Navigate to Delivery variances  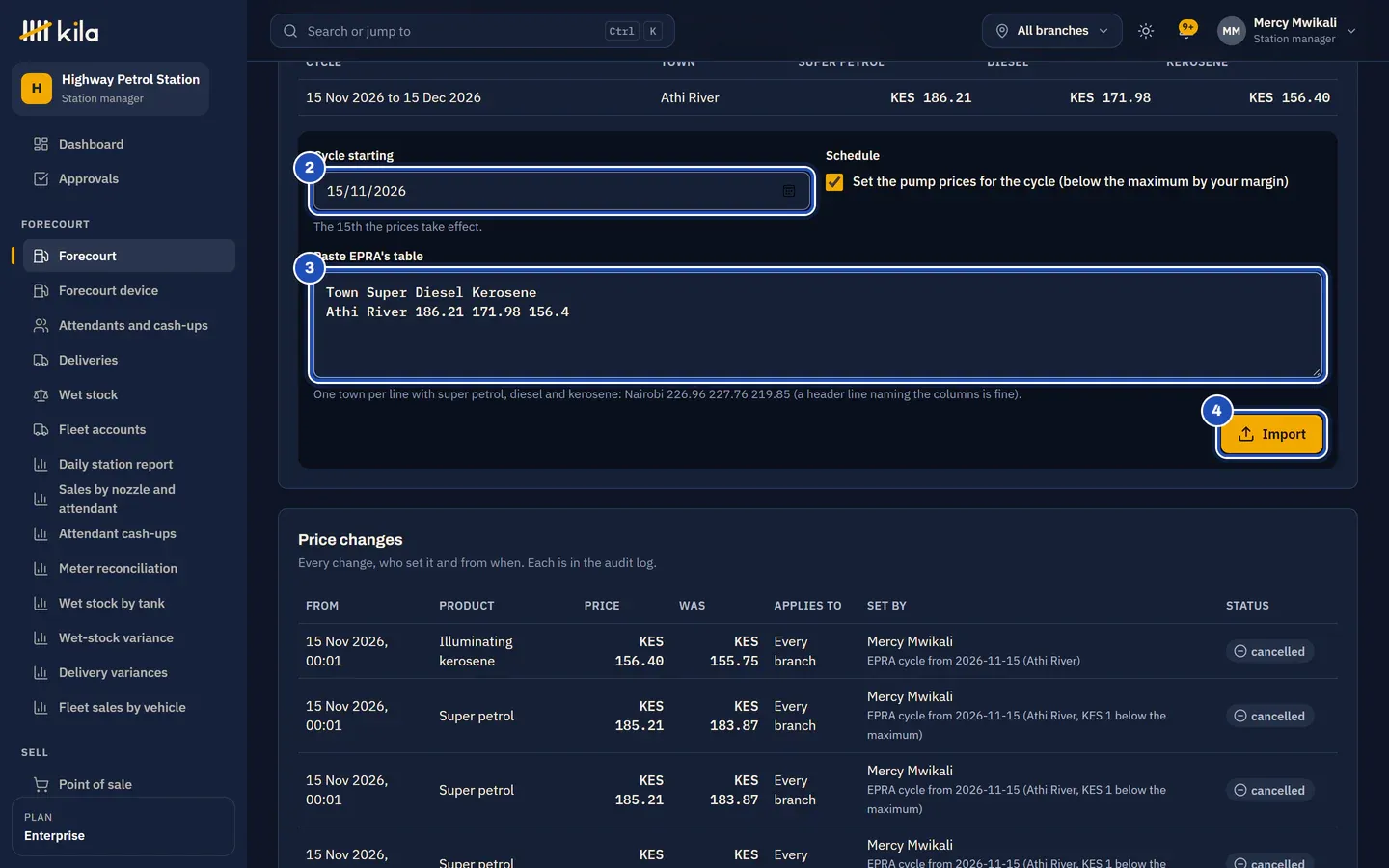pyautogui.click(x=129, y=672)
